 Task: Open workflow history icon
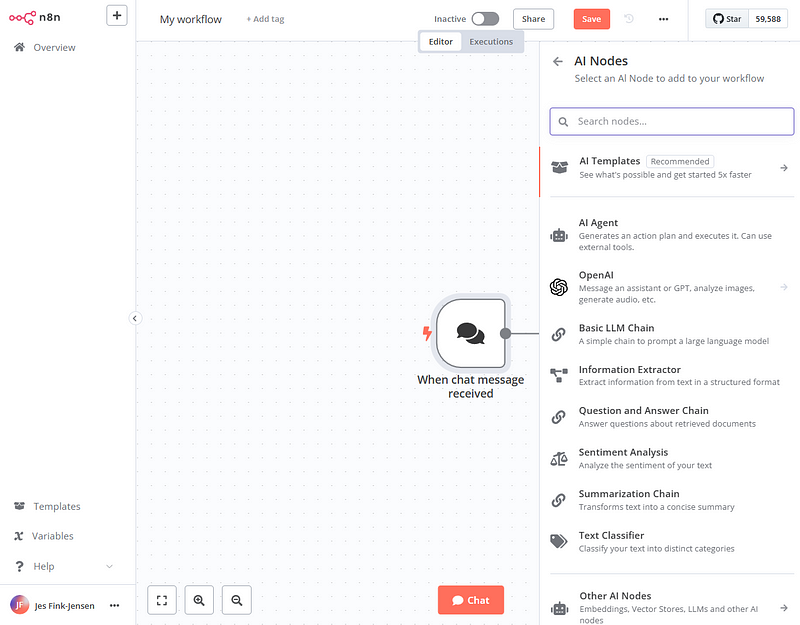[x=629, y=19]
